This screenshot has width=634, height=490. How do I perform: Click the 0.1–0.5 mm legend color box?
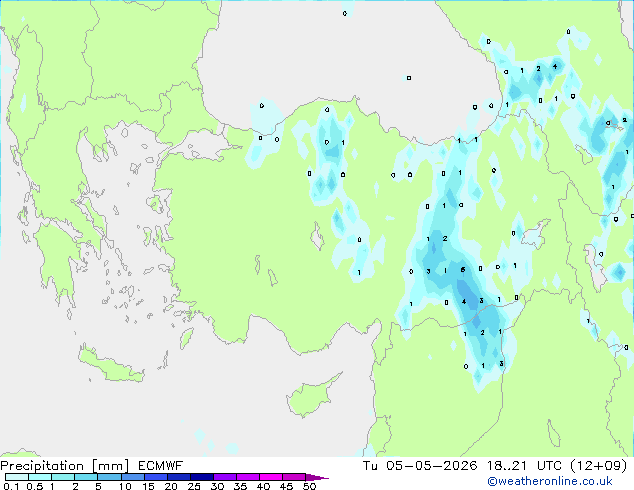(17, 477)
